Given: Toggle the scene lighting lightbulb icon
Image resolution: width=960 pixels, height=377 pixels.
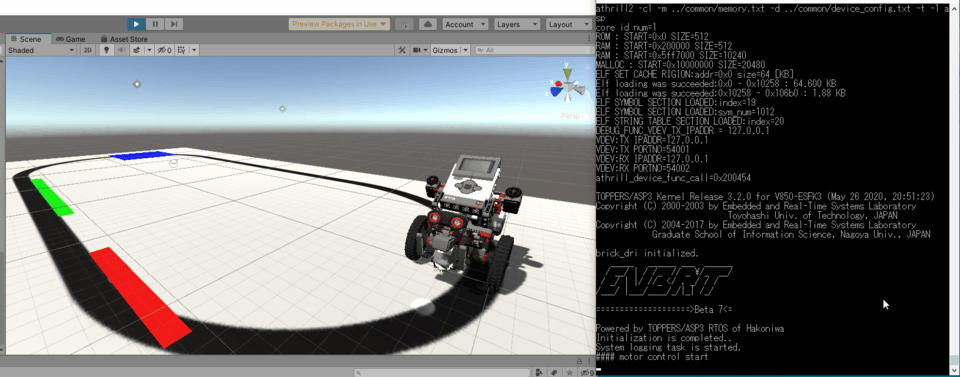Looking at the screenshot, I should (x=107, y=50).
